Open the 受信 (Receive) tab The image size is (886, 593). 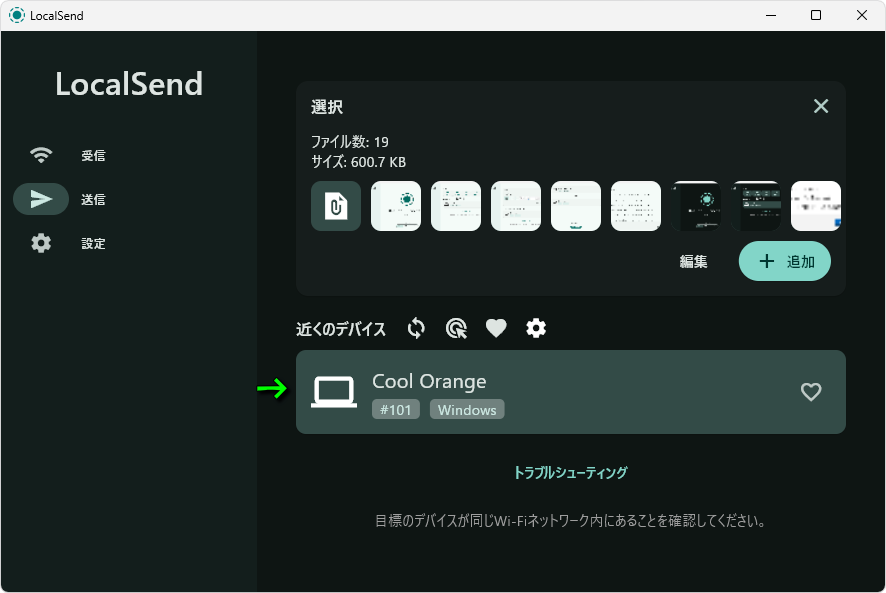(93, 155)
